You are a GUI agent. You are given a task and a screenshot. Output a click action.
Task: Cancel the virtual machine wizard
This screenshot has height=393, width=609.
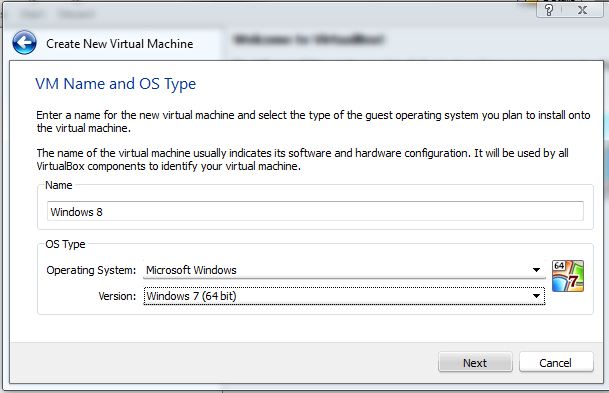[556, 363]
